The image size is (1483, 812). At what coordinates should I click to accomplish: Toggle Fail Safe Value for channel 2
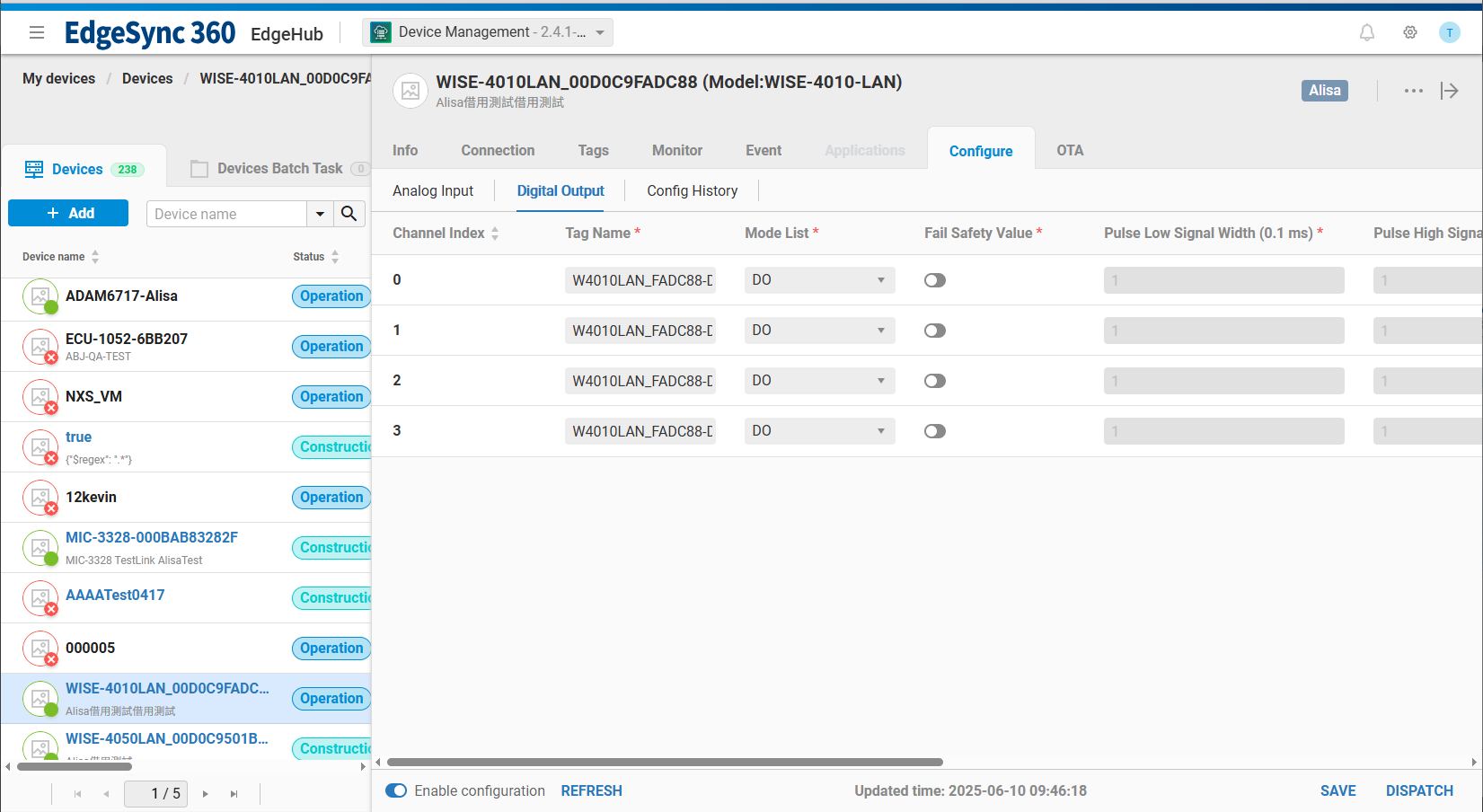coord(934,381)
